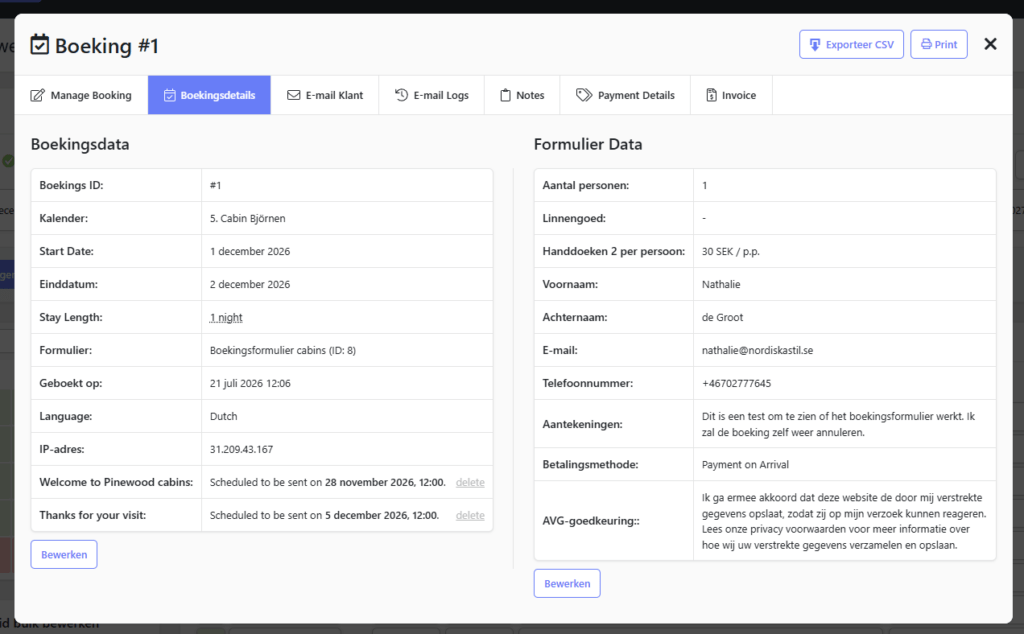Click the Boekings ID value '#1'
This screenshot has width=1024, height=634.
tap(216, 185)
